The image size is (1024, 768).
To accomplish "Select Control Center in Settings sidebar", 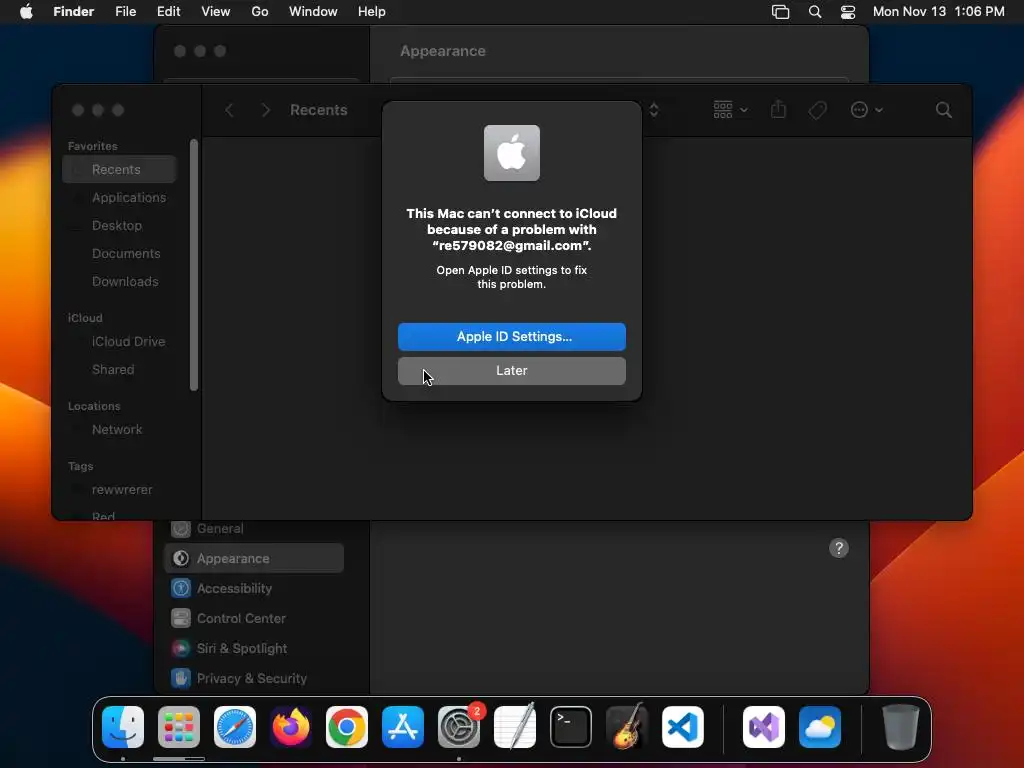I will 254,618.
